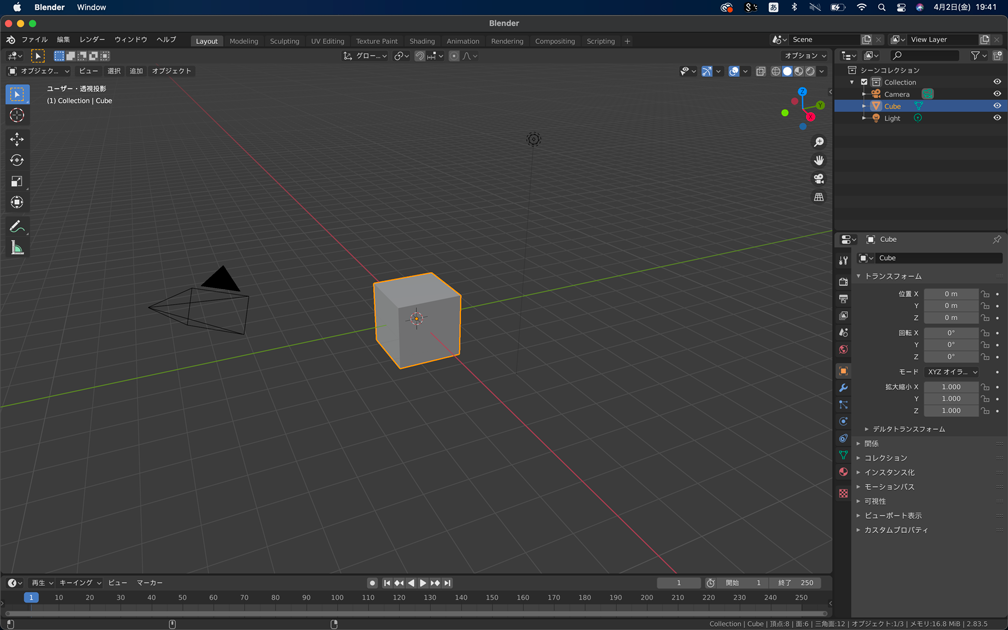Open the Render properties tab
Viewport: 1008px width, 630px height.
click(843, 282)
